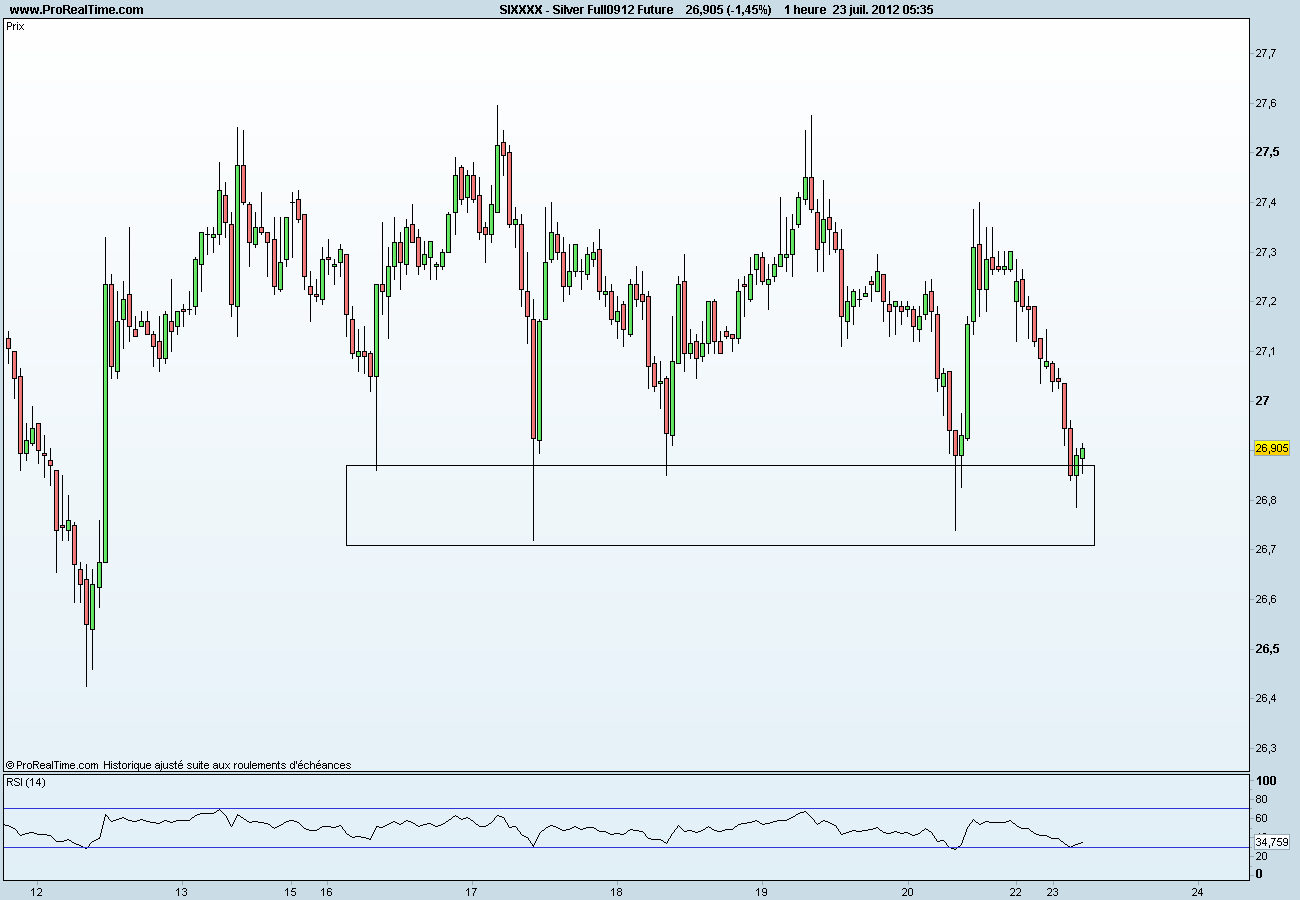
Task: Click date marker 12 on time axis
Action: click(37, 891)
